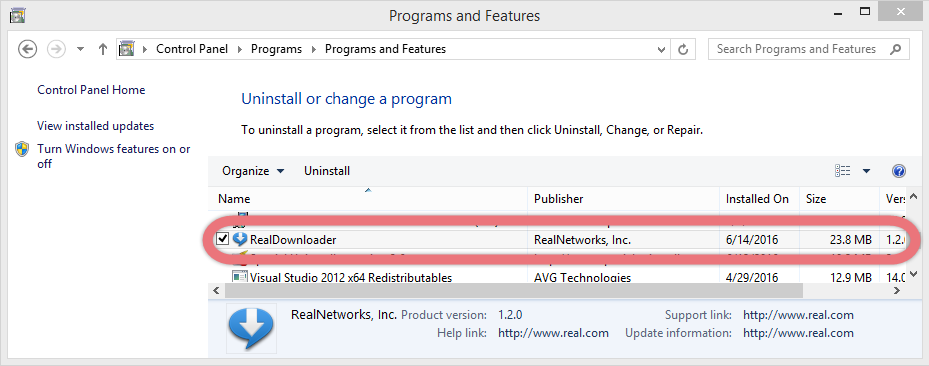Click the RealDownloader blue arrow icon

point(239,239)
